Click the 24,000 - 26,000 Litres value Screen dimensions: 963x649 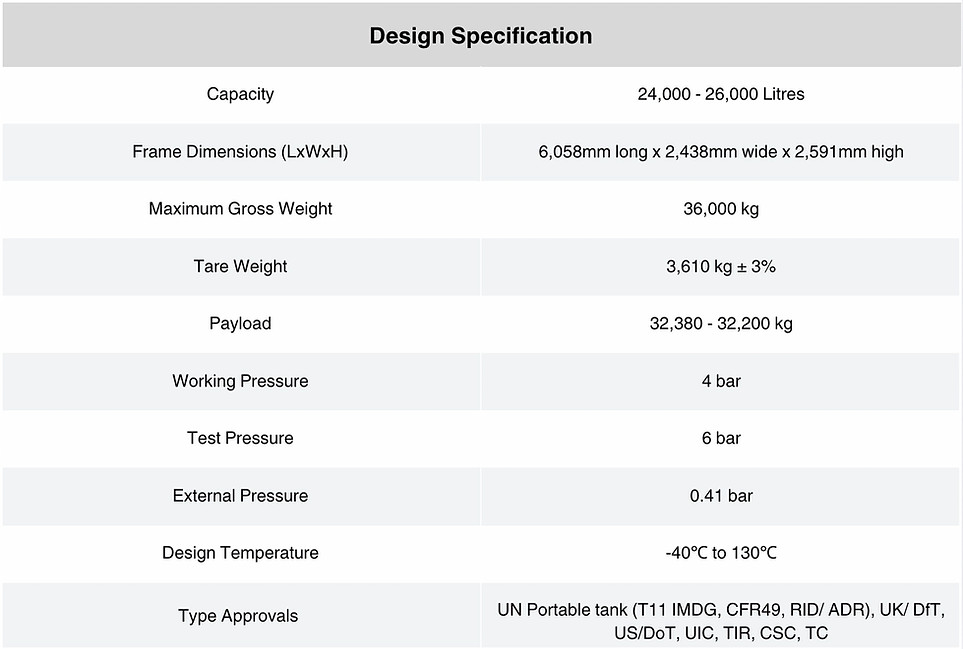coord(721,94)
